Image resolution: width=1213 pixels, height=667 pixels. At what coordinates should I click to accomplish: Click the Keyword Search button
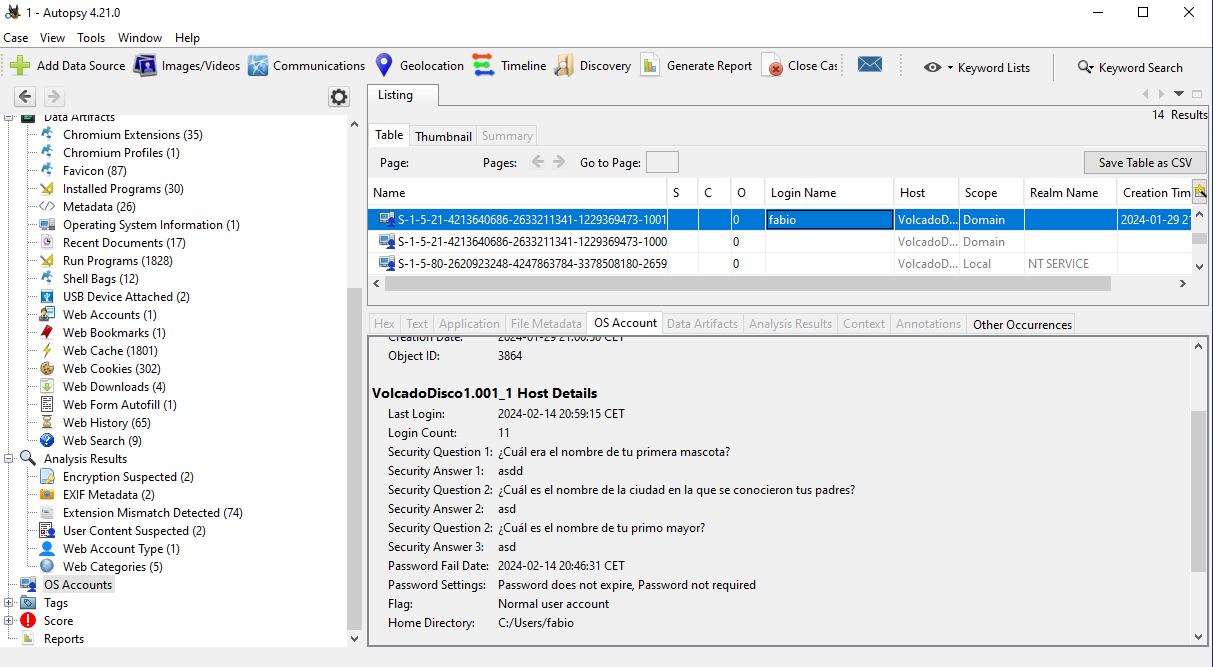tap(1129, 67)
